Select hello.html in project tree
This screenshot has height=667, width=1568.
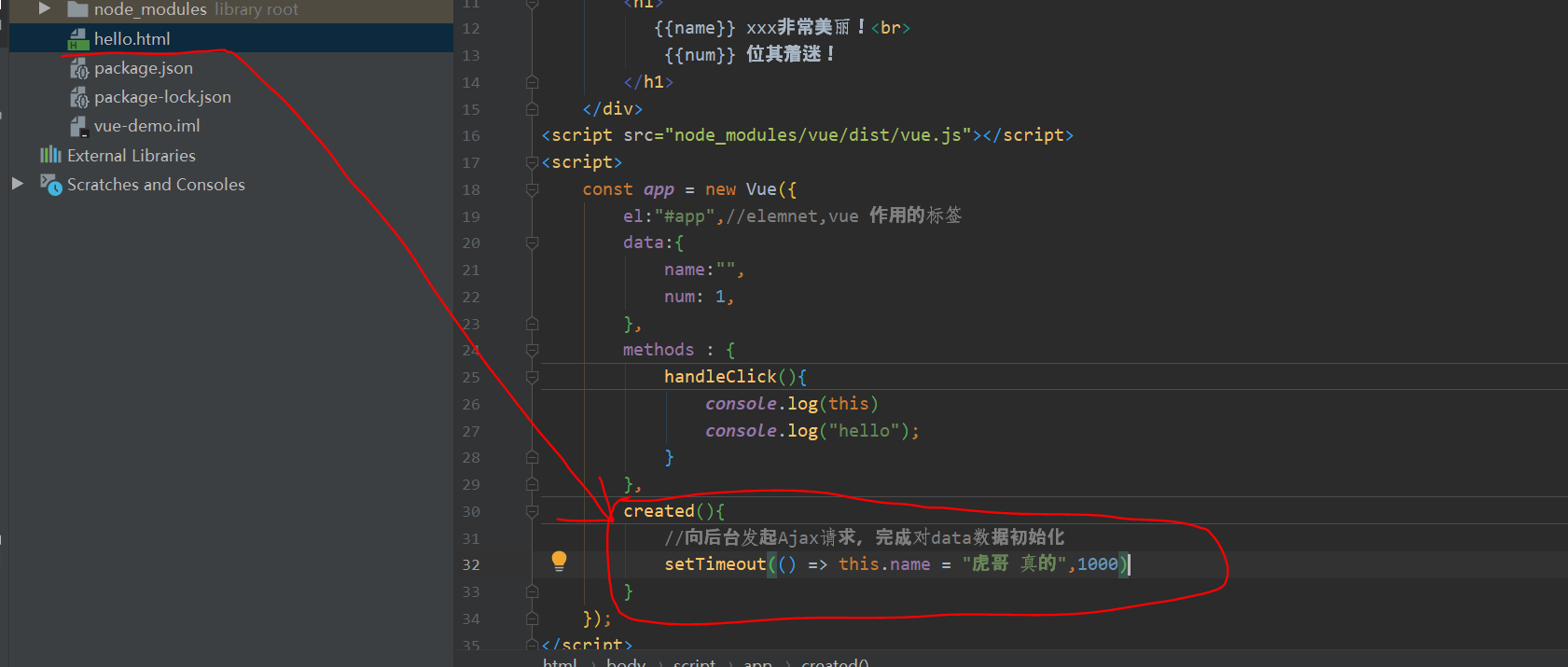pos(132,38)
